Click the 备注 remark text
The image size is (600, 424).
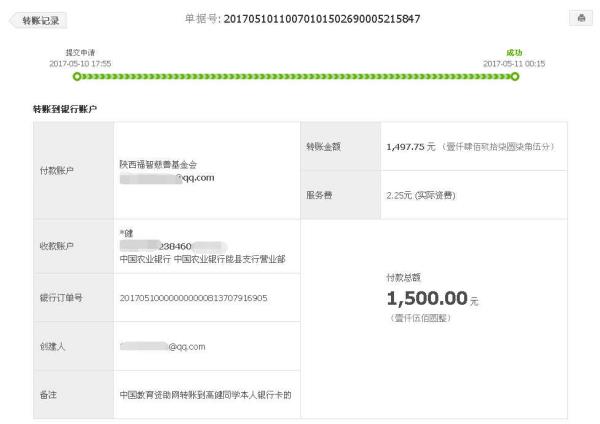click(206, 395)
